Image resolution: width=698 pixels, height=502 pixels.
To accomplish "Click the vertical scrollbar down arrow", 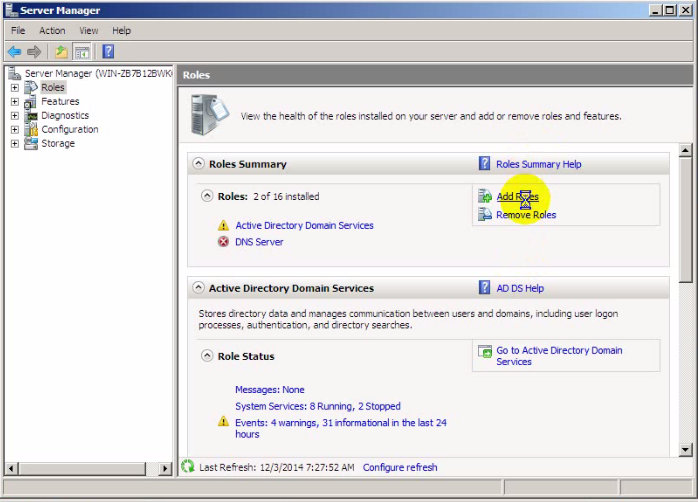I will (x=686, y=449).
